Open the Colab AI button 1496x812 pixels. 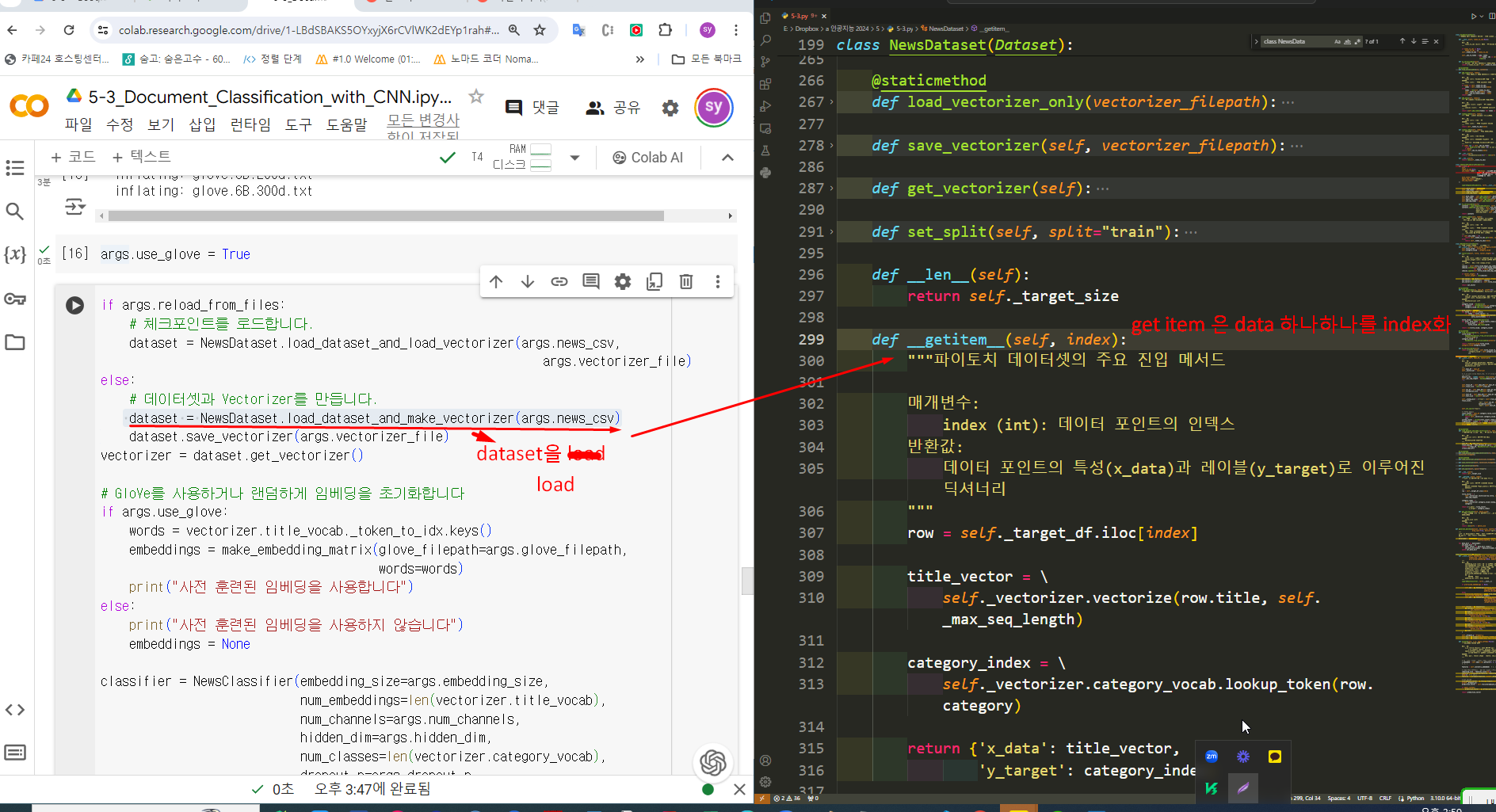pos(647,158)
